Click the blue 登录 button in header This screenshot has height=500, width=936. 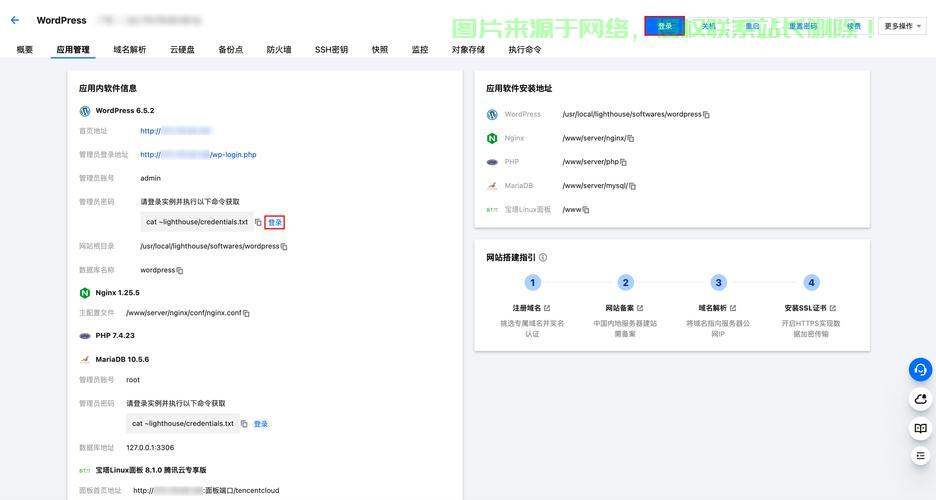(x=665, y=26)
